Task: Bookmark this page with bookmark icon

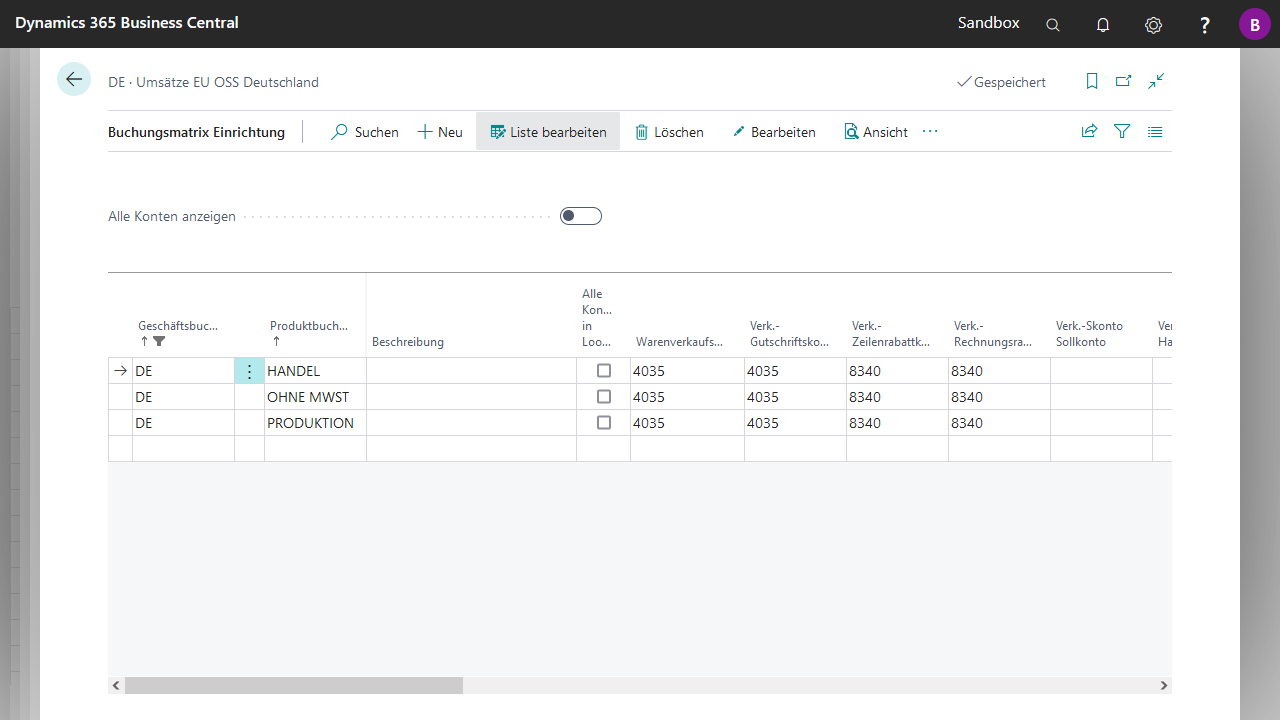Action: (1092, 82)
